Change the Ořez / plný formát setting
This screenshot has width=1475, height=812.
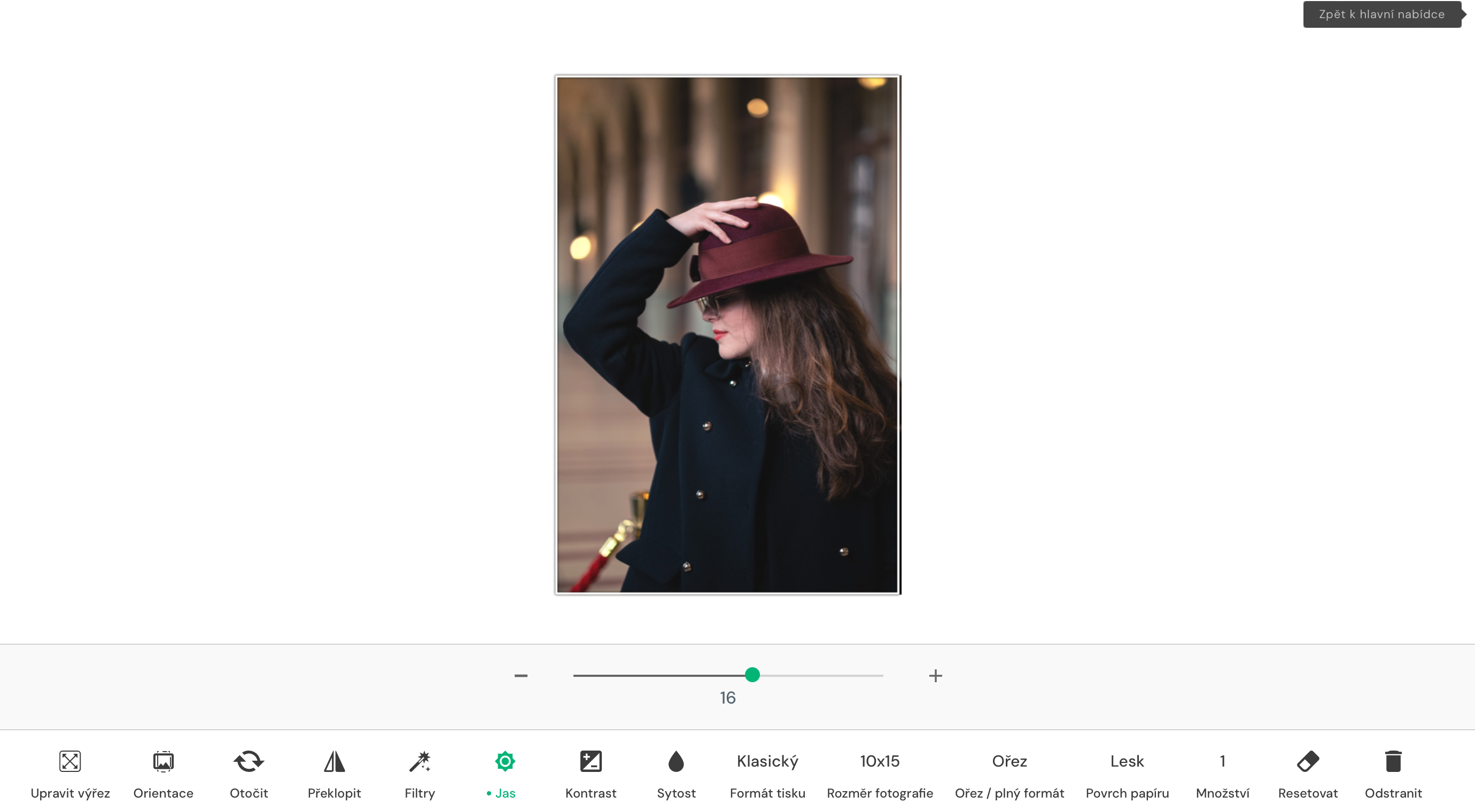click(x=1010, y=775)
